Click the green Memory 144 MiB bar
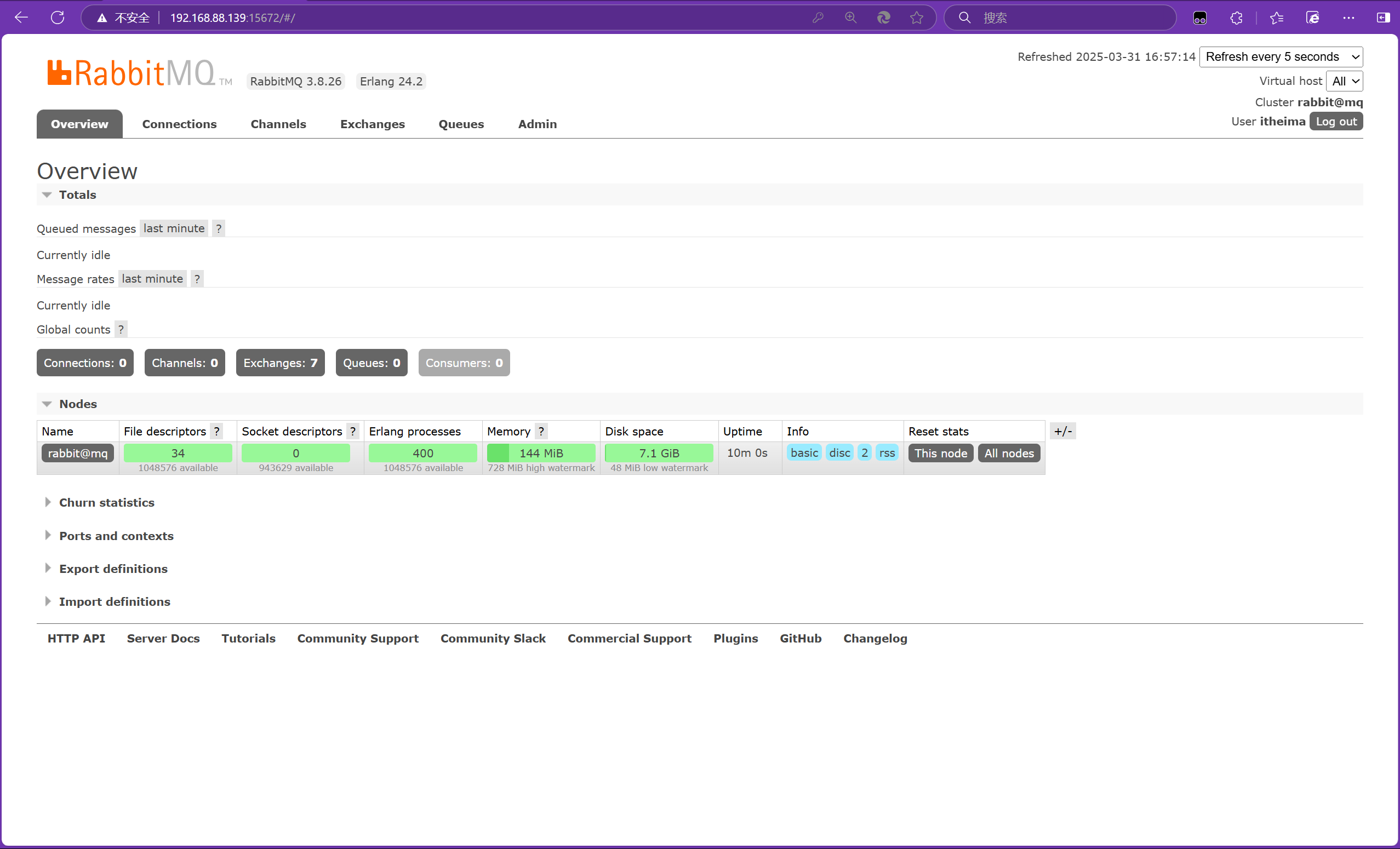This screenshot has width=1400, height=849. [541, 453]
